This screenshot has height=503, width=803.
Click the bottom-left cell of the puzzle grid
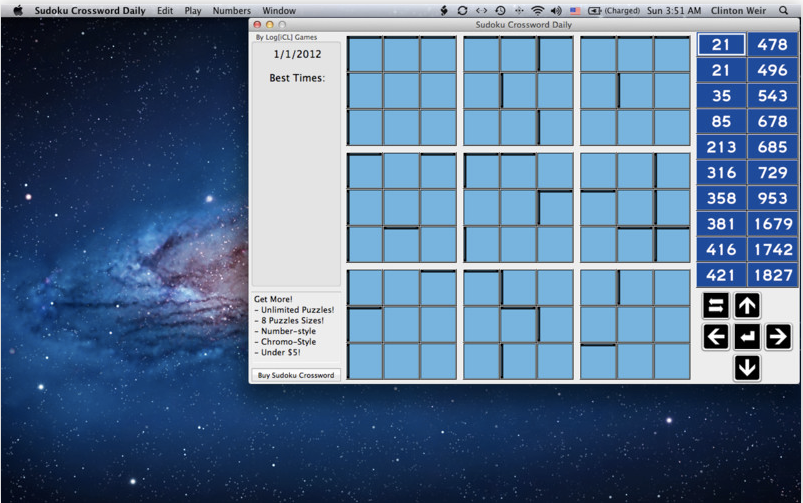pos(365,361)
